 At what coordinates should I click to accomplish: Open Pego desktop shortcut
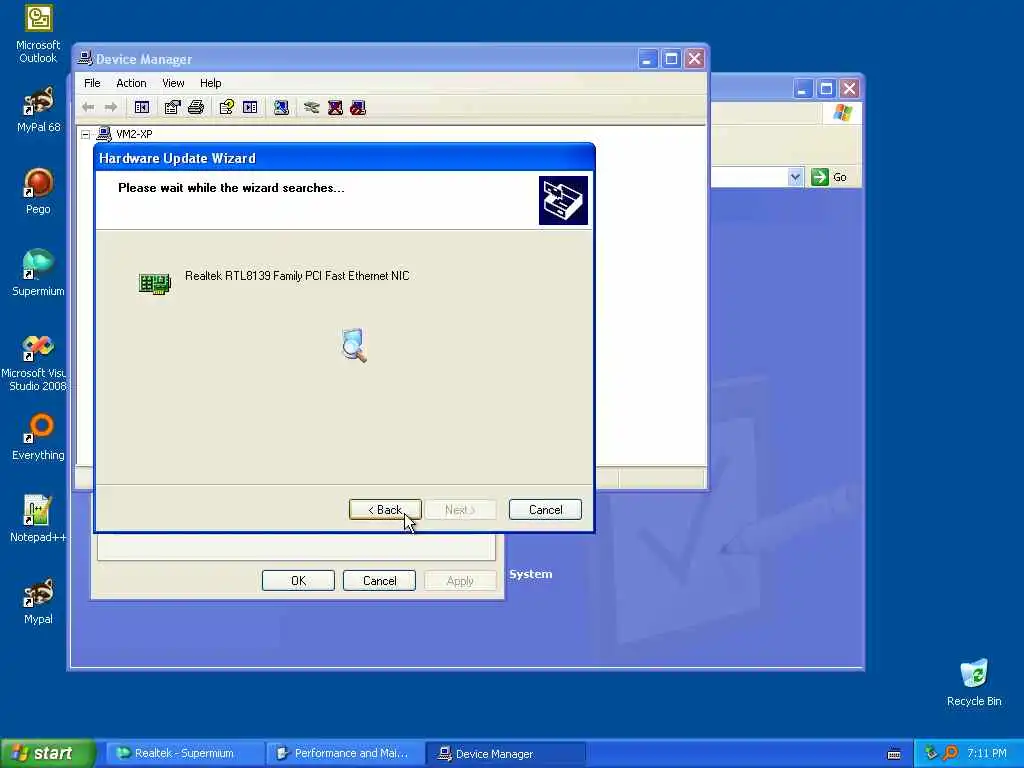click(x=39, y=191)
